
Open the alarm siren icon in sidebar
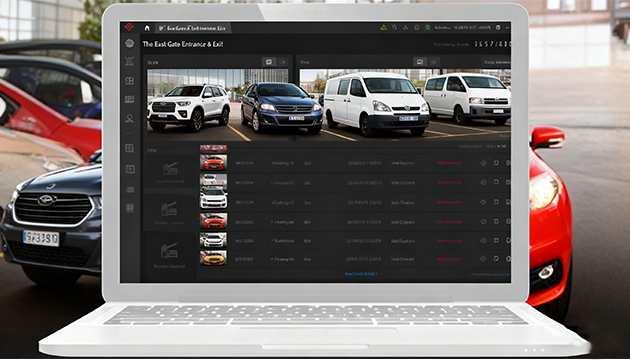click(x=129, y=61)
